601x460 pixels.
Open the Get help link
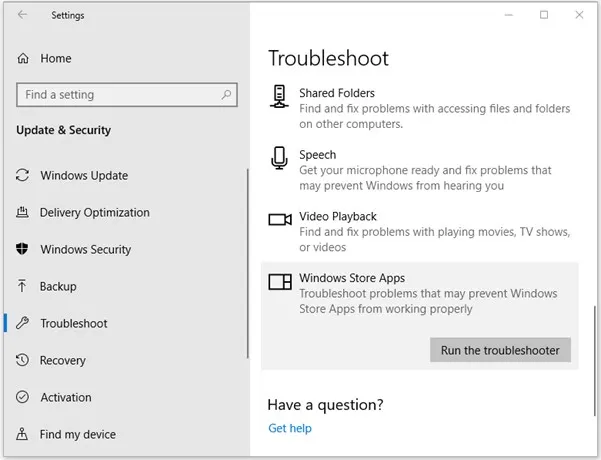click(x=290, y=429)
